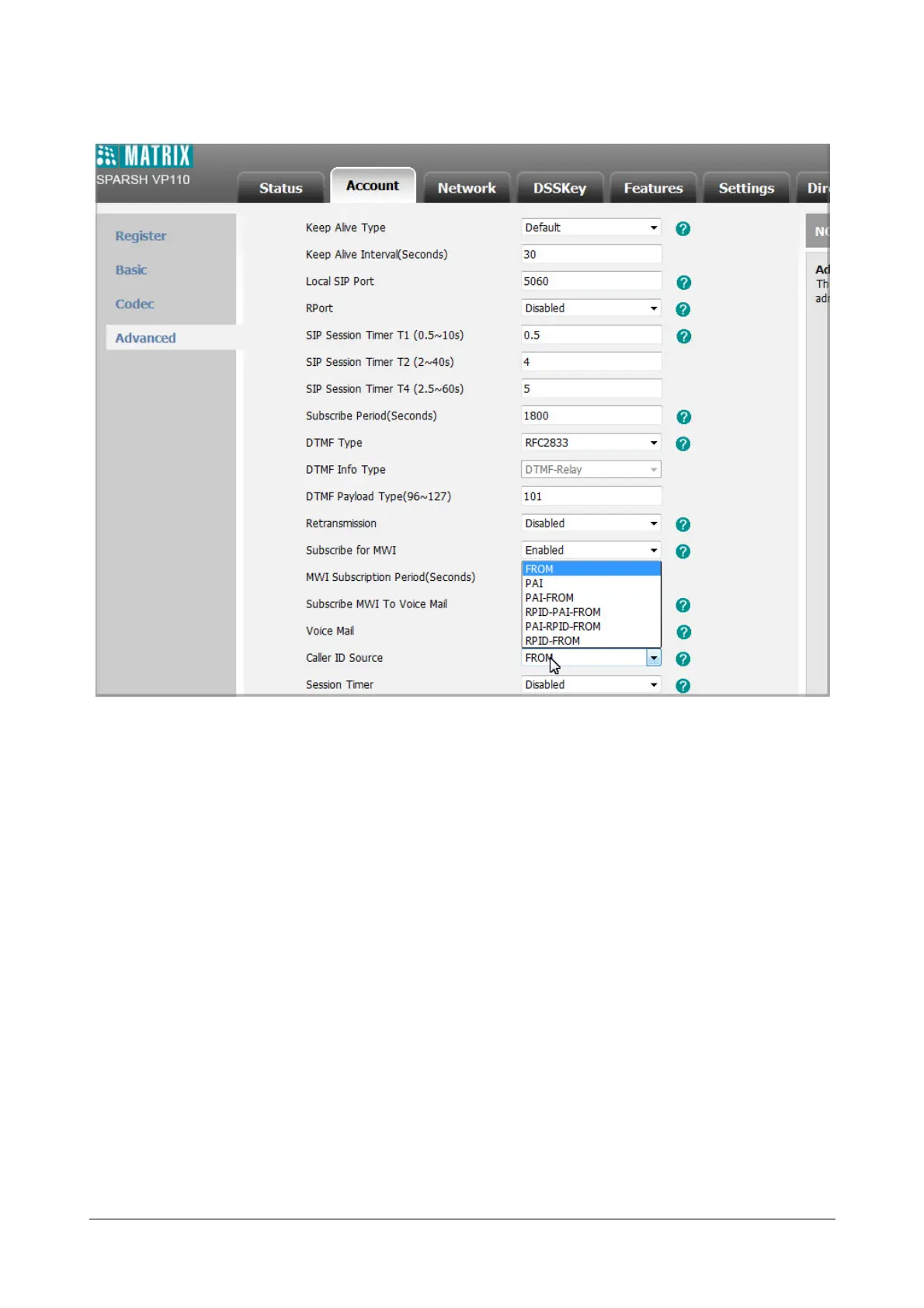Screen dimensions: 924x1308
Task: Focus the SIP Session Timer T4 field
Action: [x=591, y=388]
